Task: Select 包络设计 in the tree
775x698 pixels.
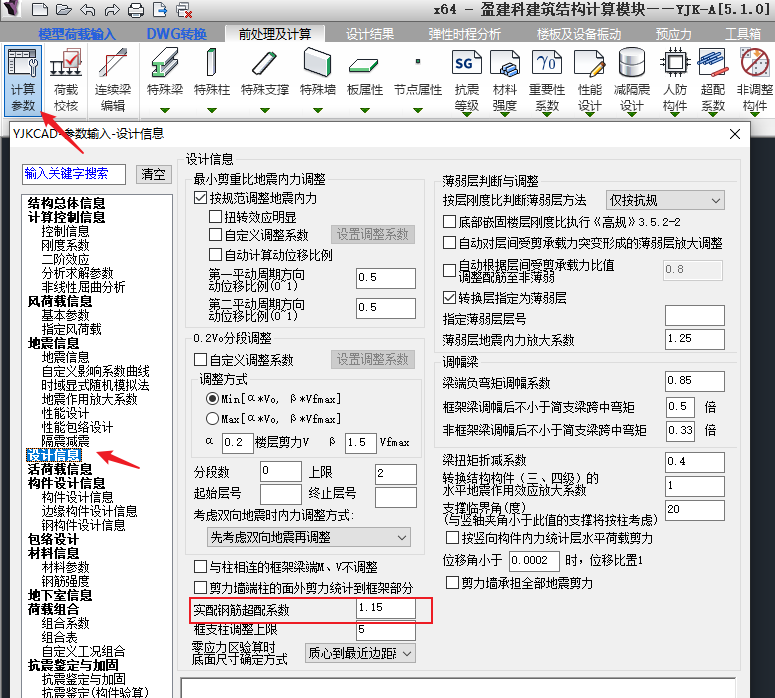Action: click(53, 539)
